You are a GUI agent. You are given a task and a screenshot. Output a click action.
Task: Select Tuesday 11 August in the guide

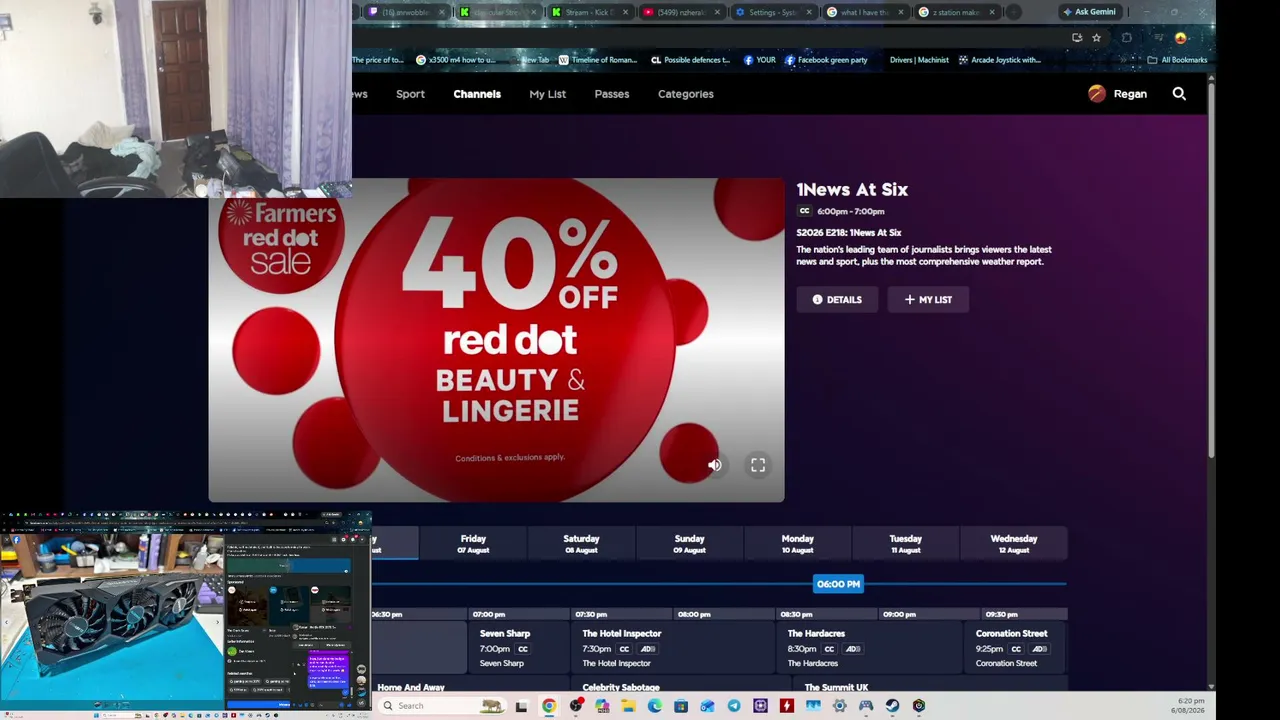(905, 544)
